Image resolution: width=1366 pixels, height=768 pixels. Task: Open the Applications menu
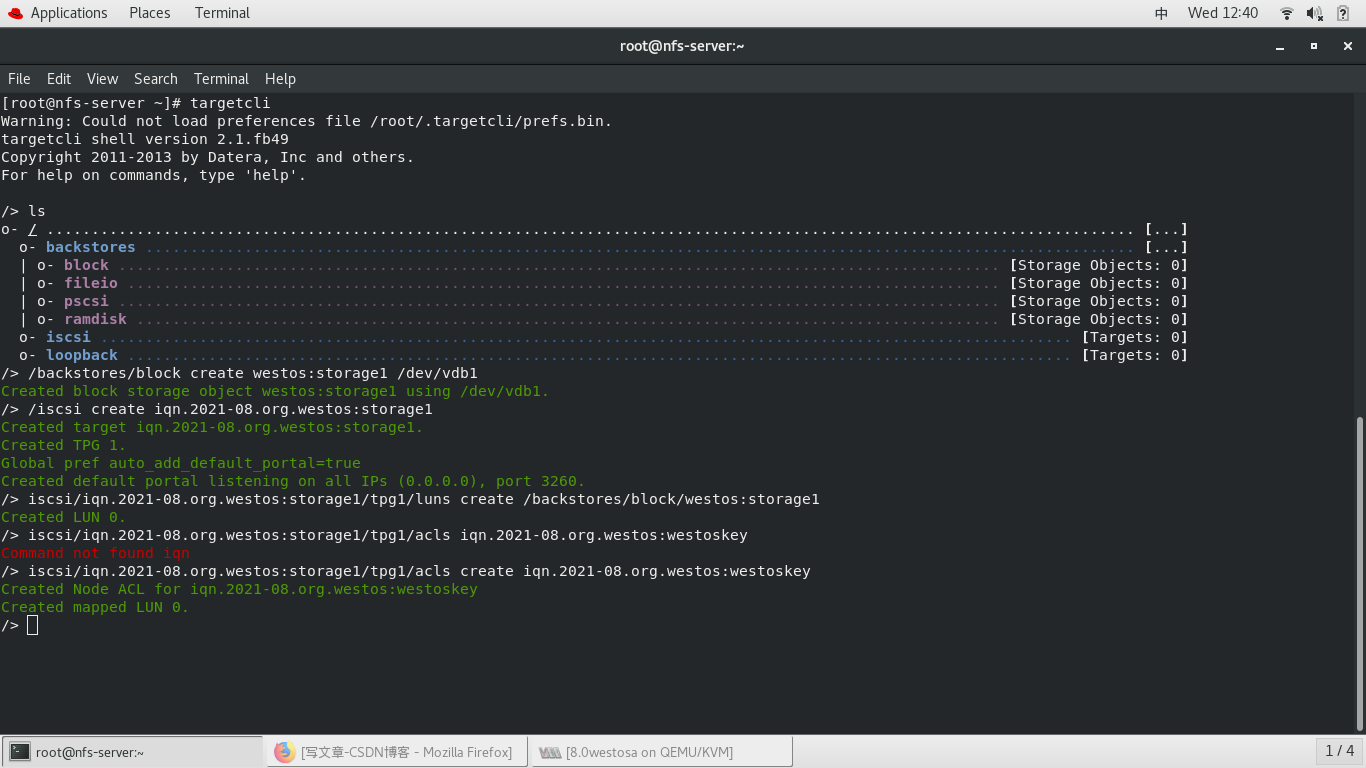(69, 13)
